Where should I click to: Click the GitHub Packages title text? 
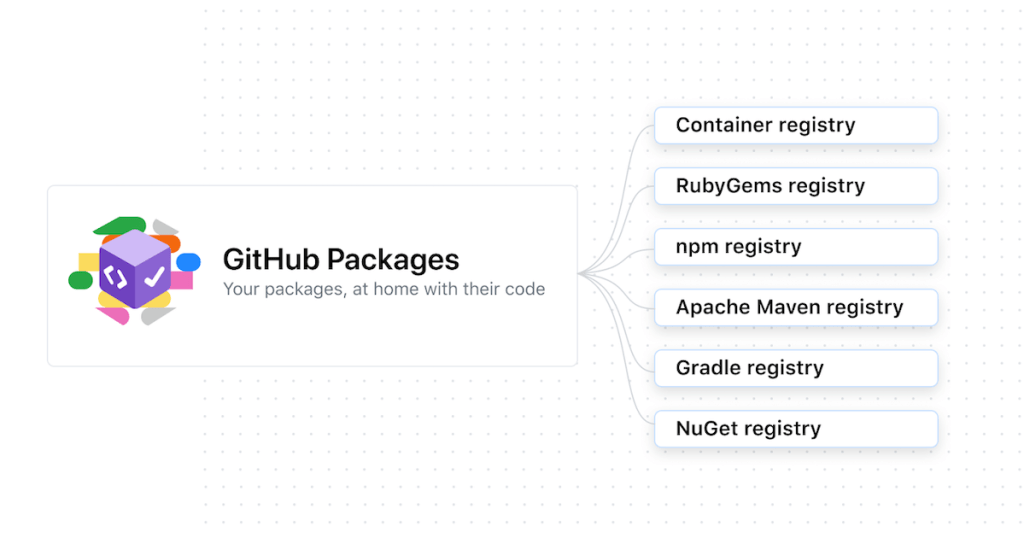(340, 259)
